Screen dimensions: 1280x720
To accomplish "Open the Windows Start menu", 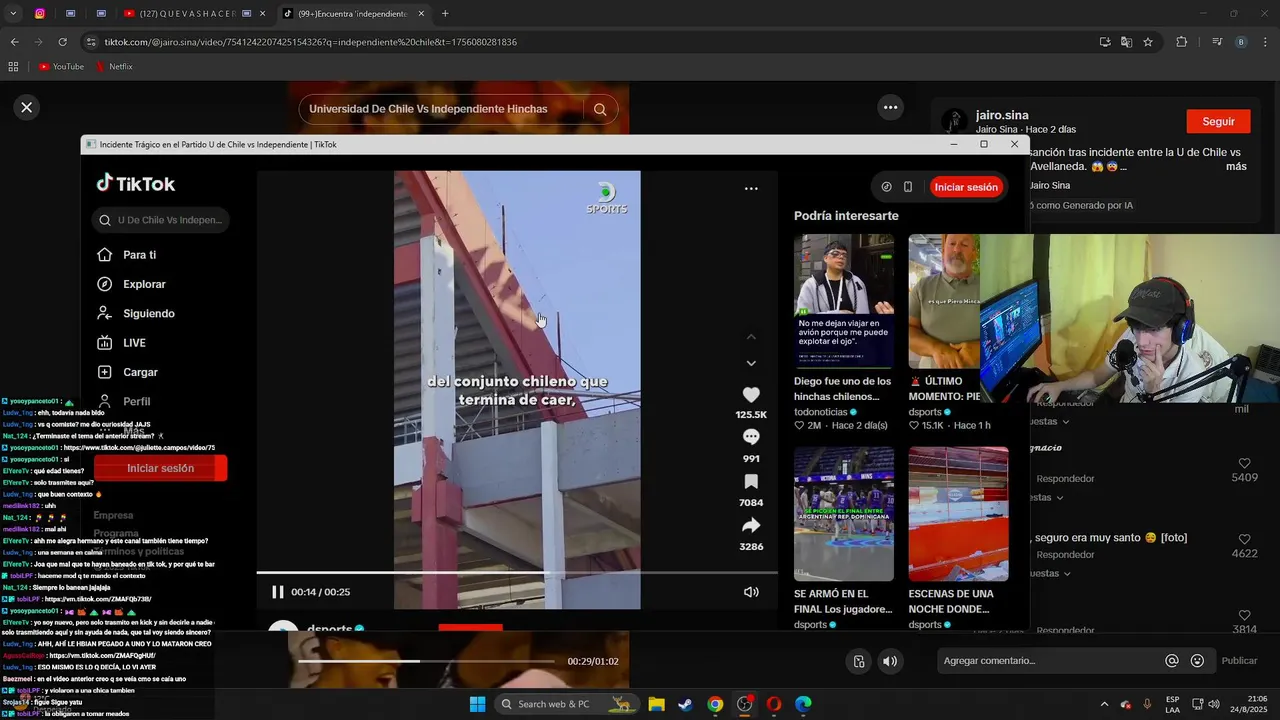I will pyautogui.click(x=477, y=704).
